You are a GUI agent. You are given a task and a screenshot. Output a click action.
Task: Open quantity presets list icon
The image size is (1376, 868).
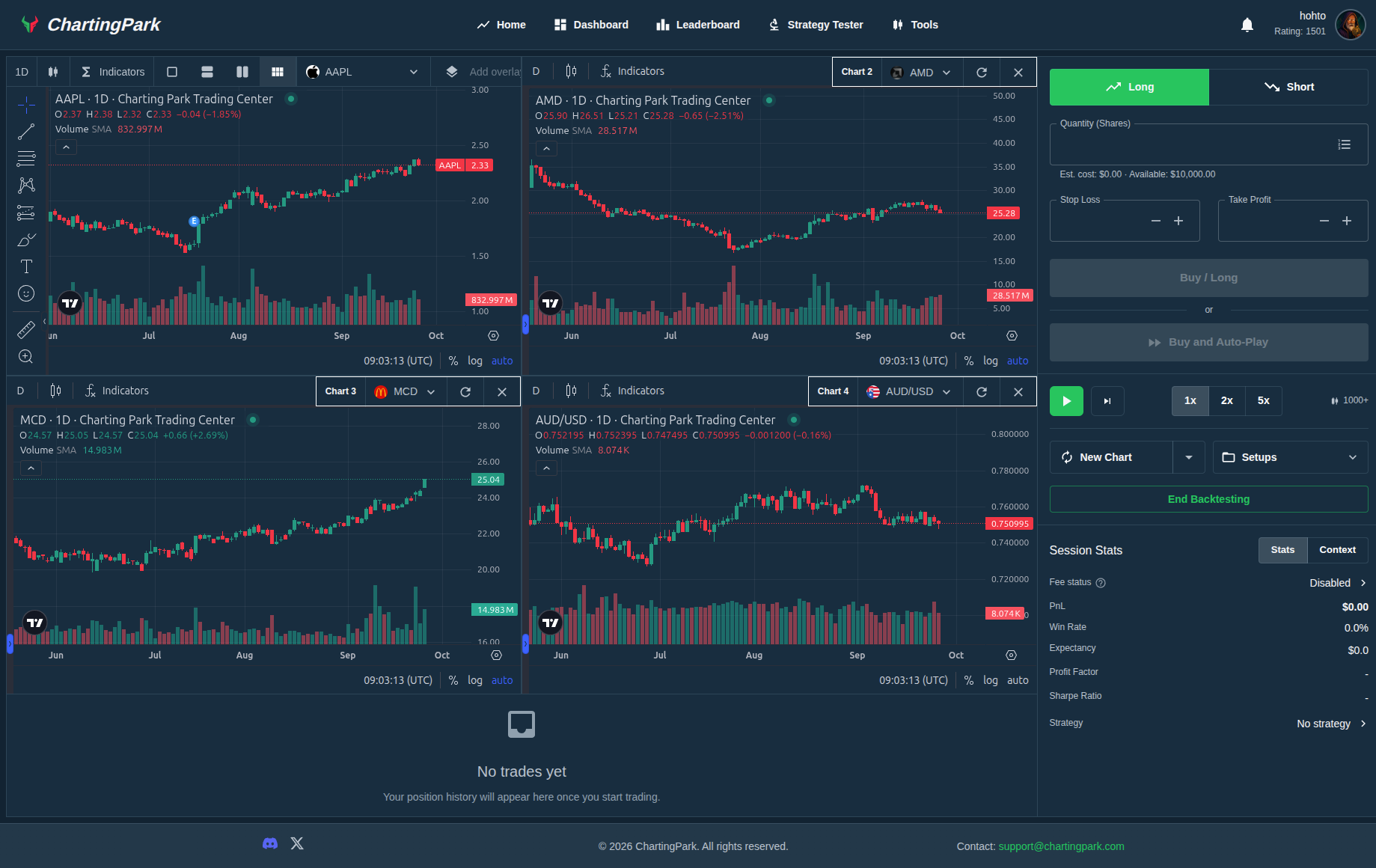(1345, 144)
